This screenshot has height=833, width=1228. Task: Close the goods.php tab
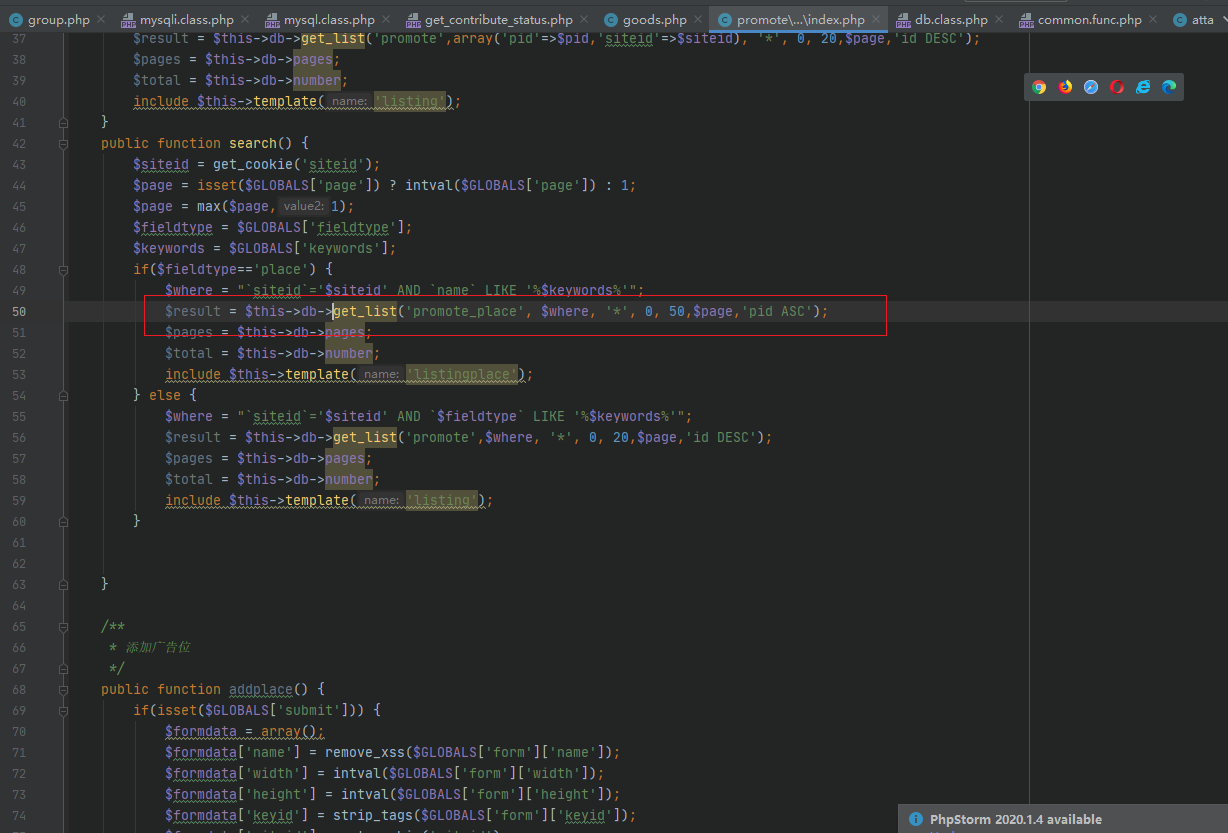(698, 20)
